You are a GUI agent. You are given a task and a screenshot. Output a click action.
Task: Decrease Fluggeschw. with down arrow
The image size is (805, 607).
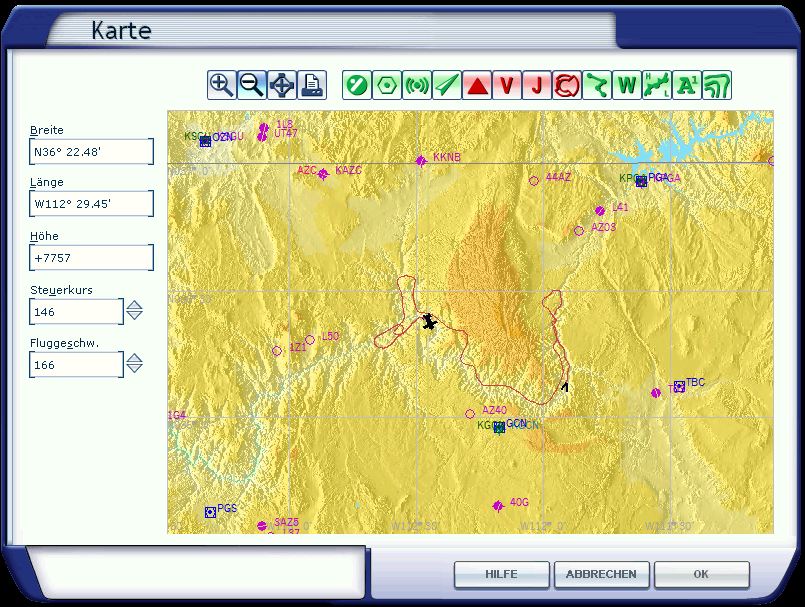click(x=135, y=368)
